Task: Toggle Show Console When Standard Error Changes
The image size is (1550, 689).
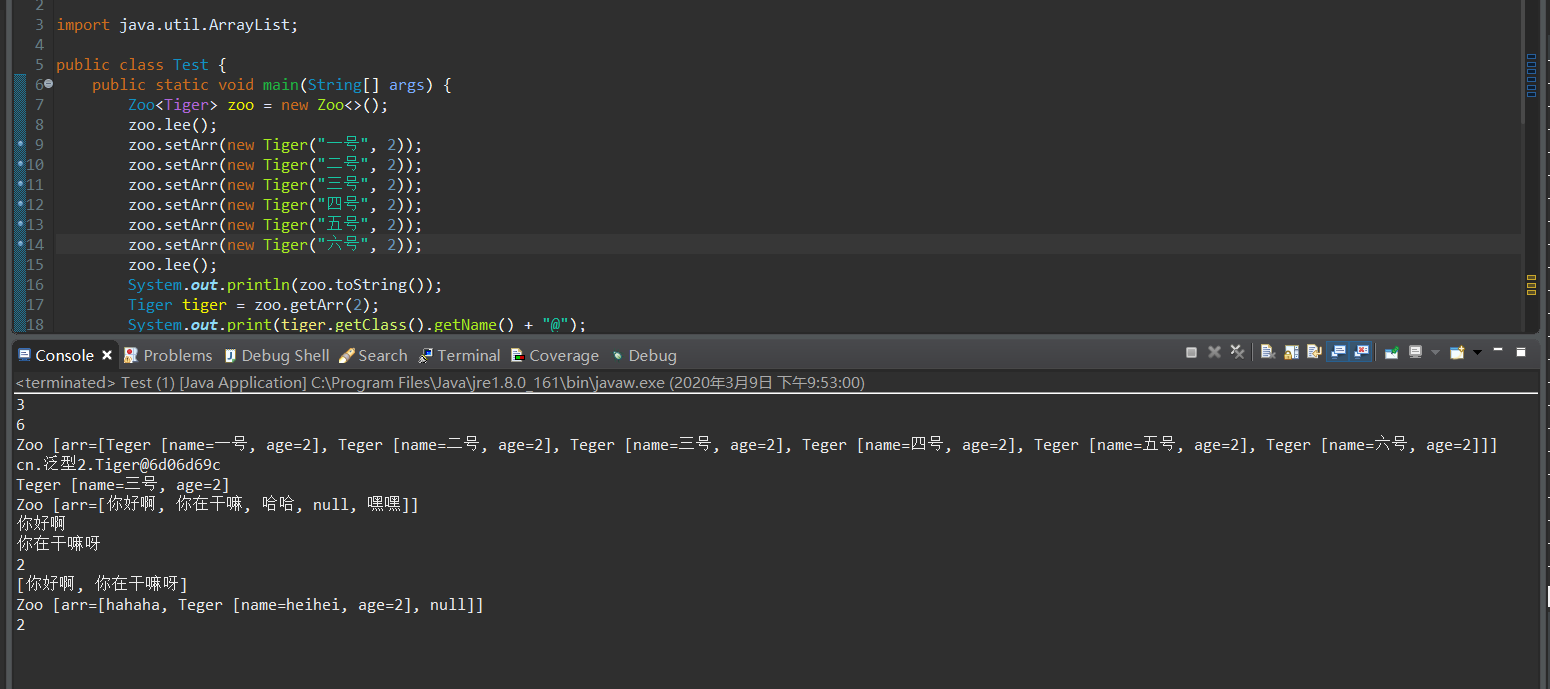Action: [1361, 352]
